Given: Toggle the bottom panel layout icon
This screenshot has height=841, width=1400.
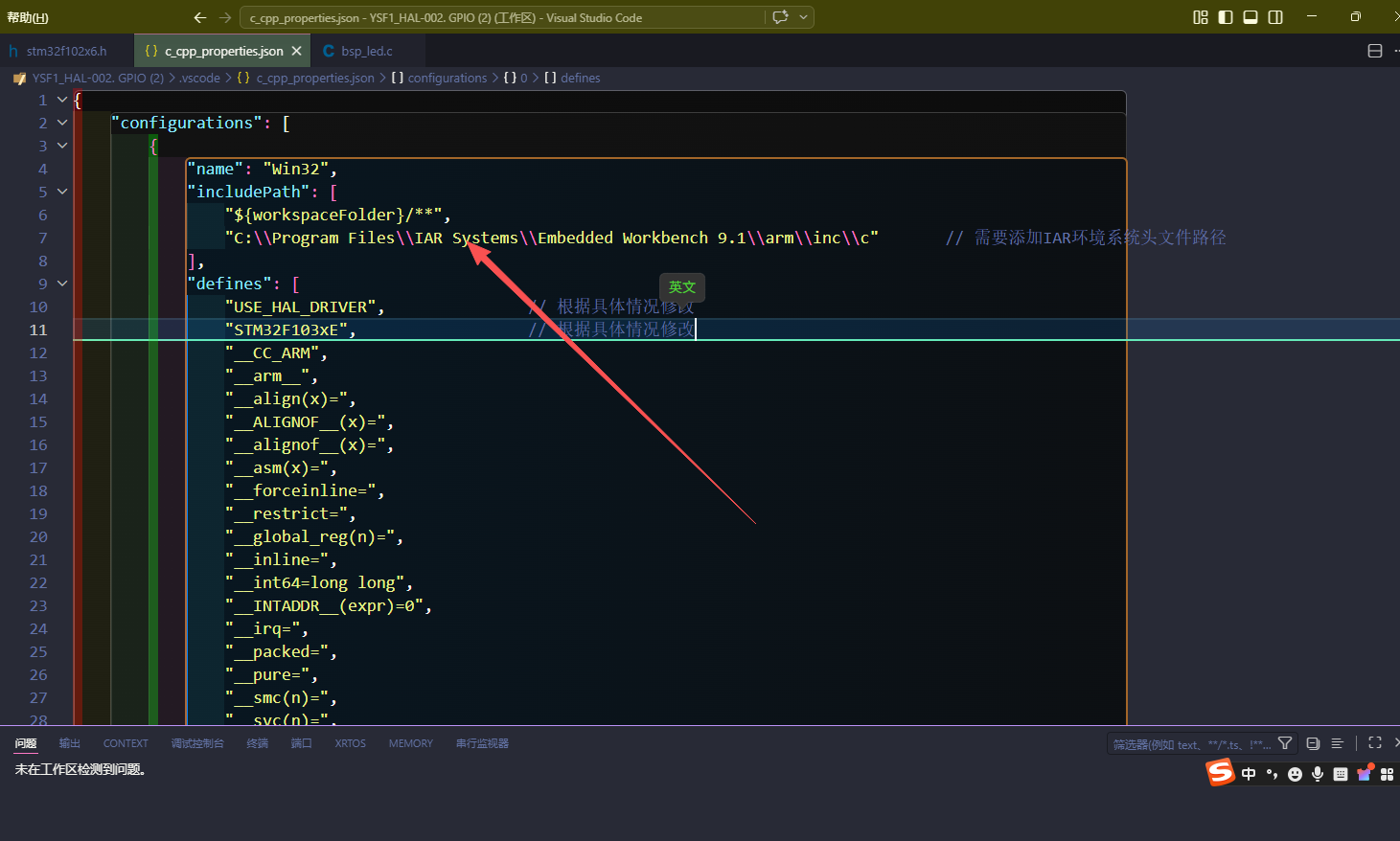Looking at the screenshot, I should point(1251,17).
